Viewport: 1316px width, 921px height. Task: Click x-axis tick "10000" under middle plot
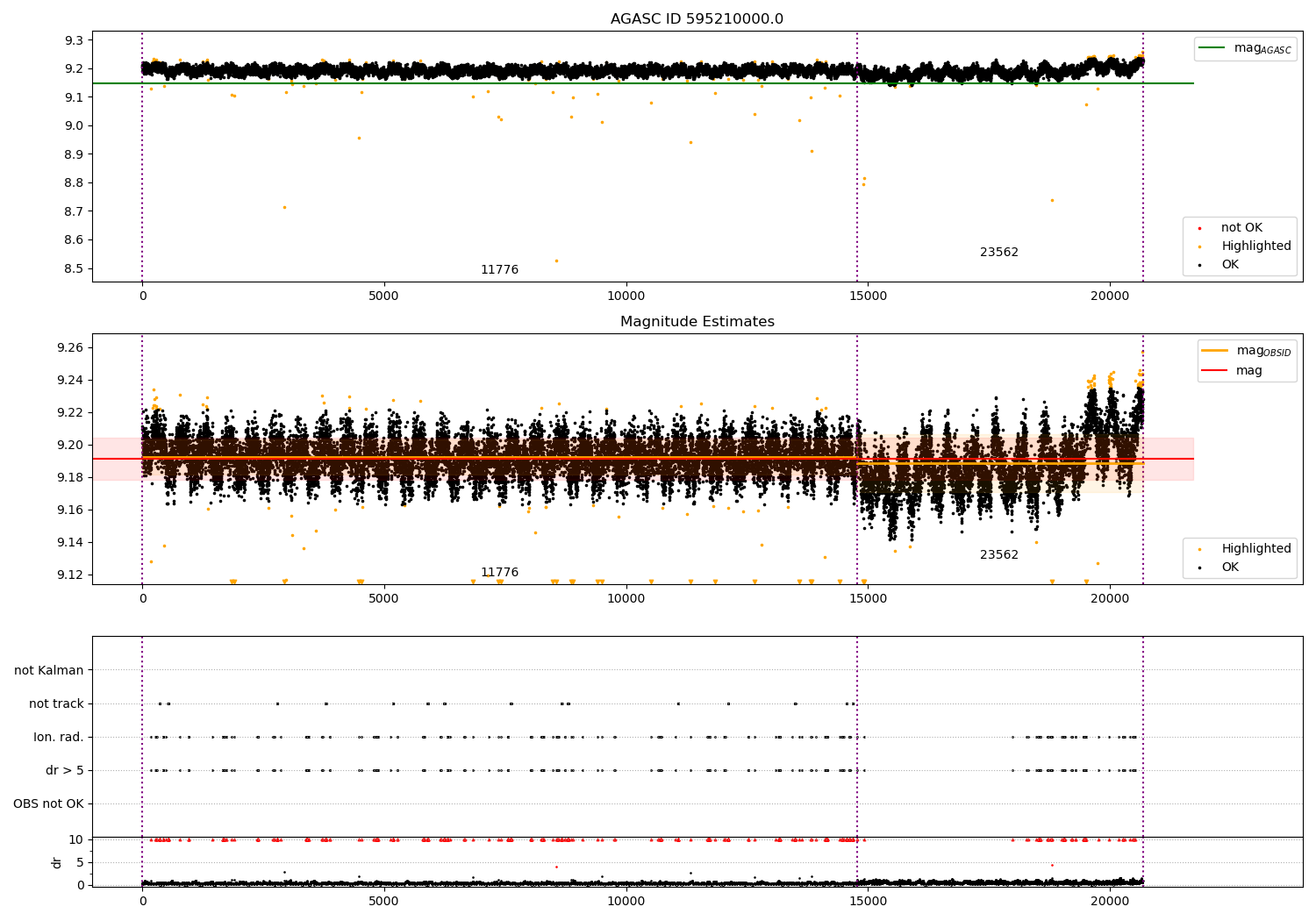click(626, 599)
